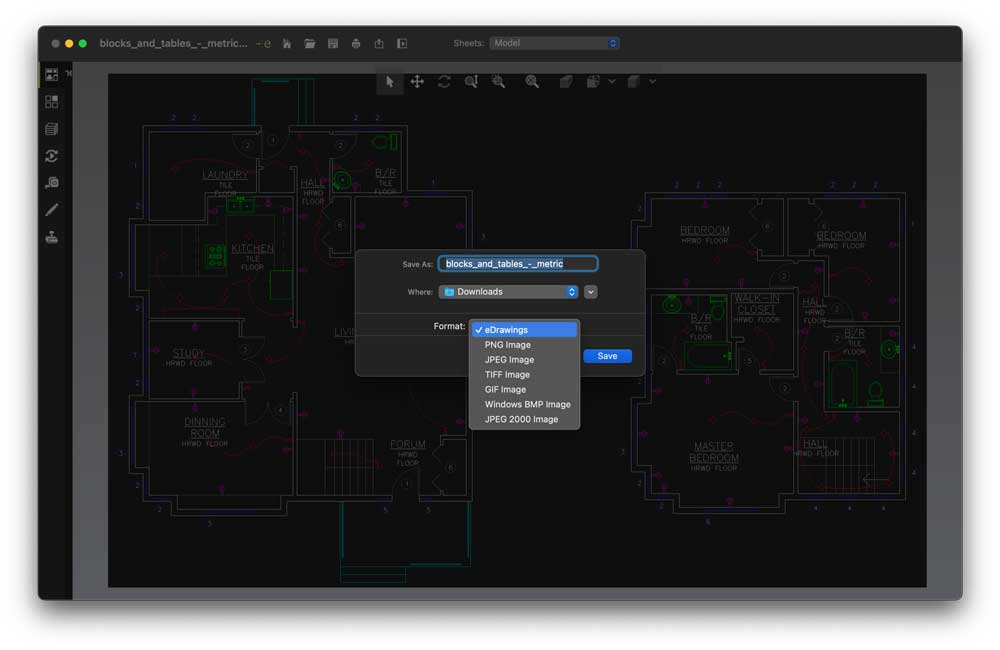Choose JPEG 2000 Image format option
Screen dimensions: 1000x650
point(521,419)
